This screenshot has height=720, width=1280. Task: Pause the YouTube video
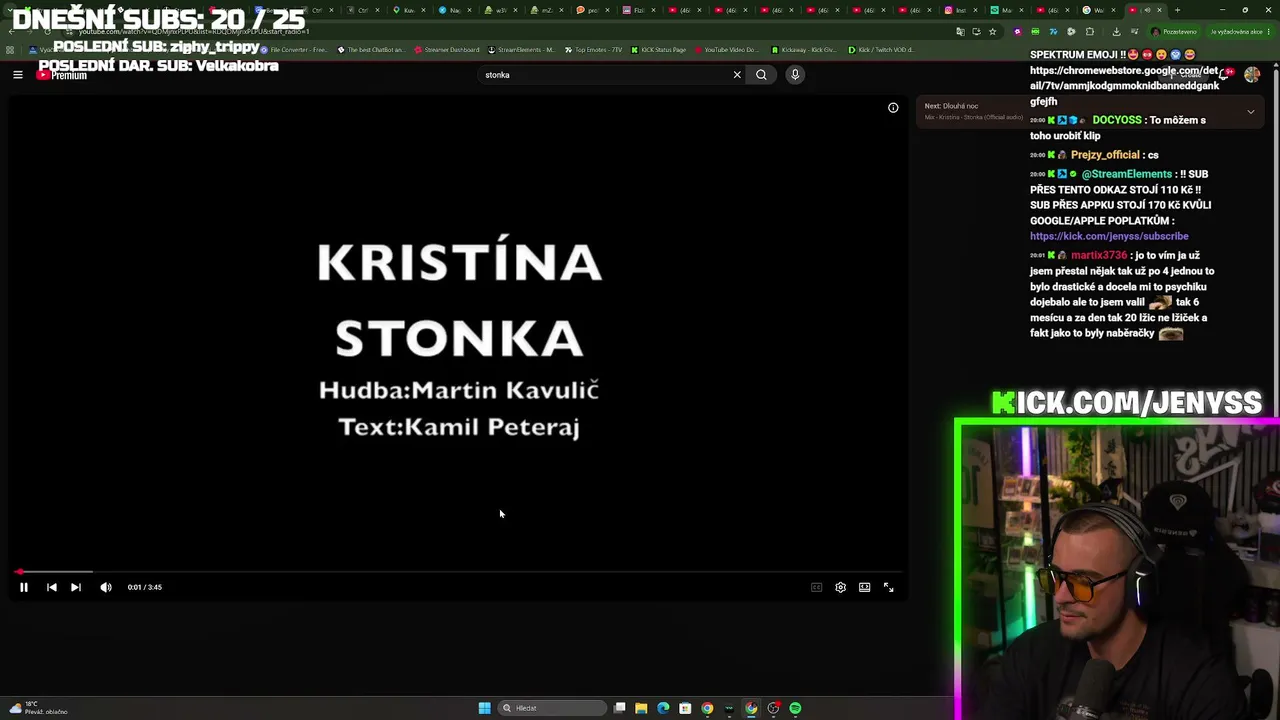tap(24, 587)
